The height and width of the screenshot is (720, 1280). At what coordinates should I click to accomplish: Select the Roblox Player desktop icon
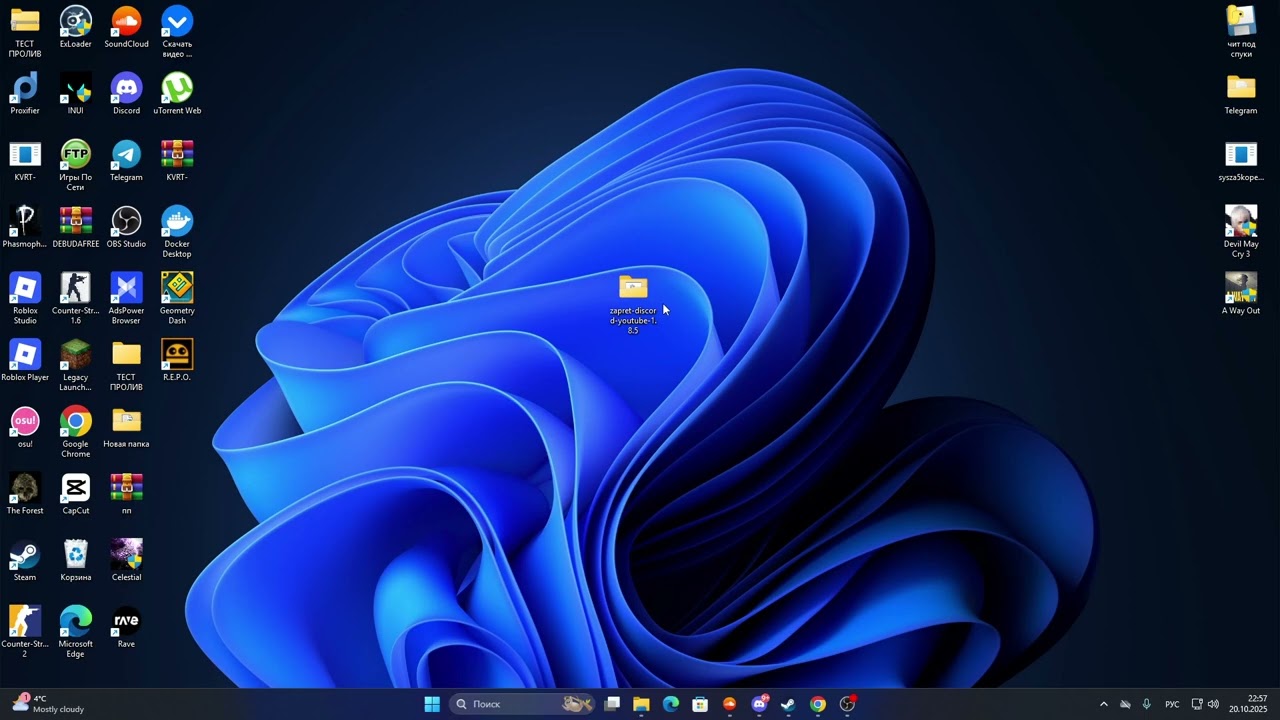pyautogui.click(x=25, y=360)
